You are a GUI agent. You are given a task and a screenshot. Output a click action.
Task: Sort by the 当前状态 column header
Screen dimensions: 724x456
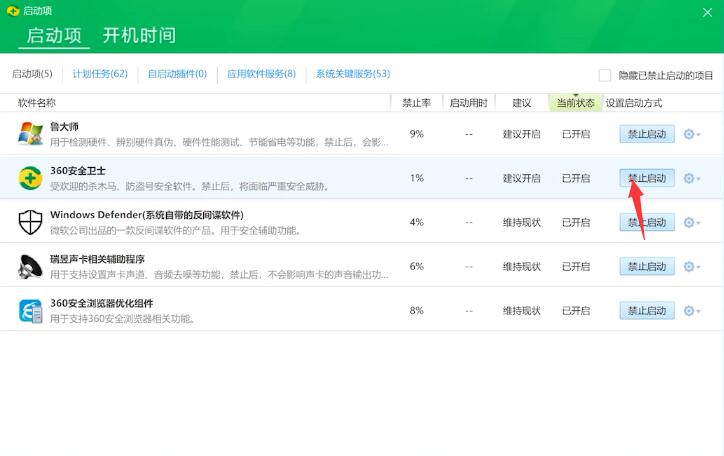[575, 103]
